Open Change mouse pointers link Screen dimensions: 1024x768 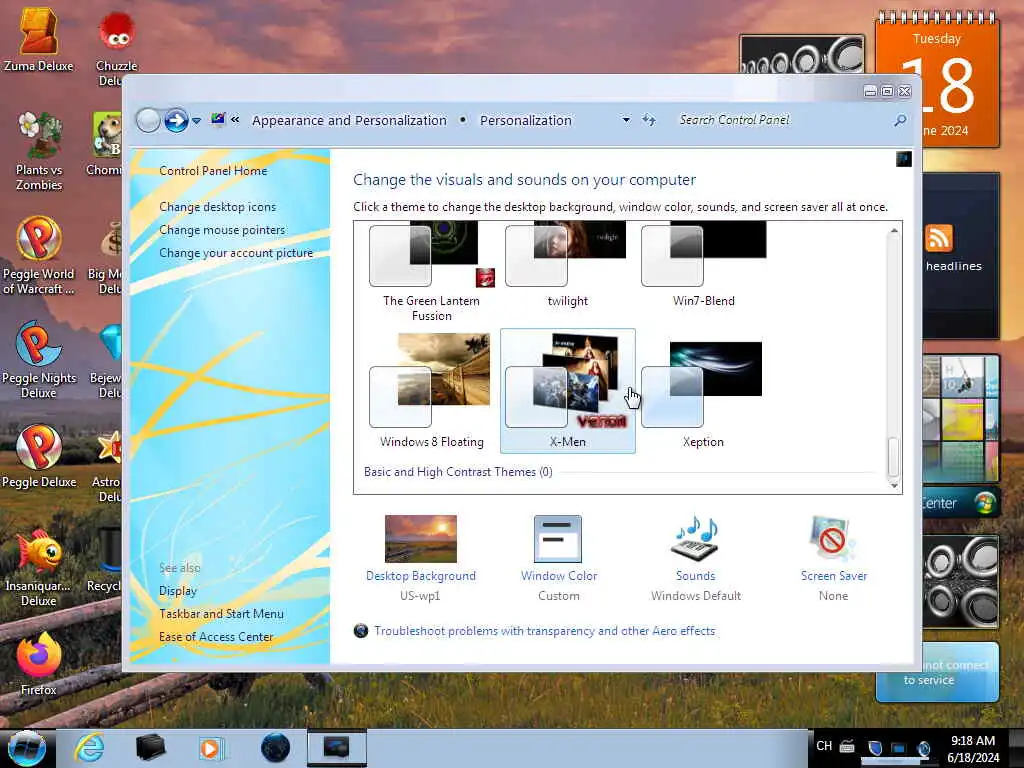tap(222, 230)
